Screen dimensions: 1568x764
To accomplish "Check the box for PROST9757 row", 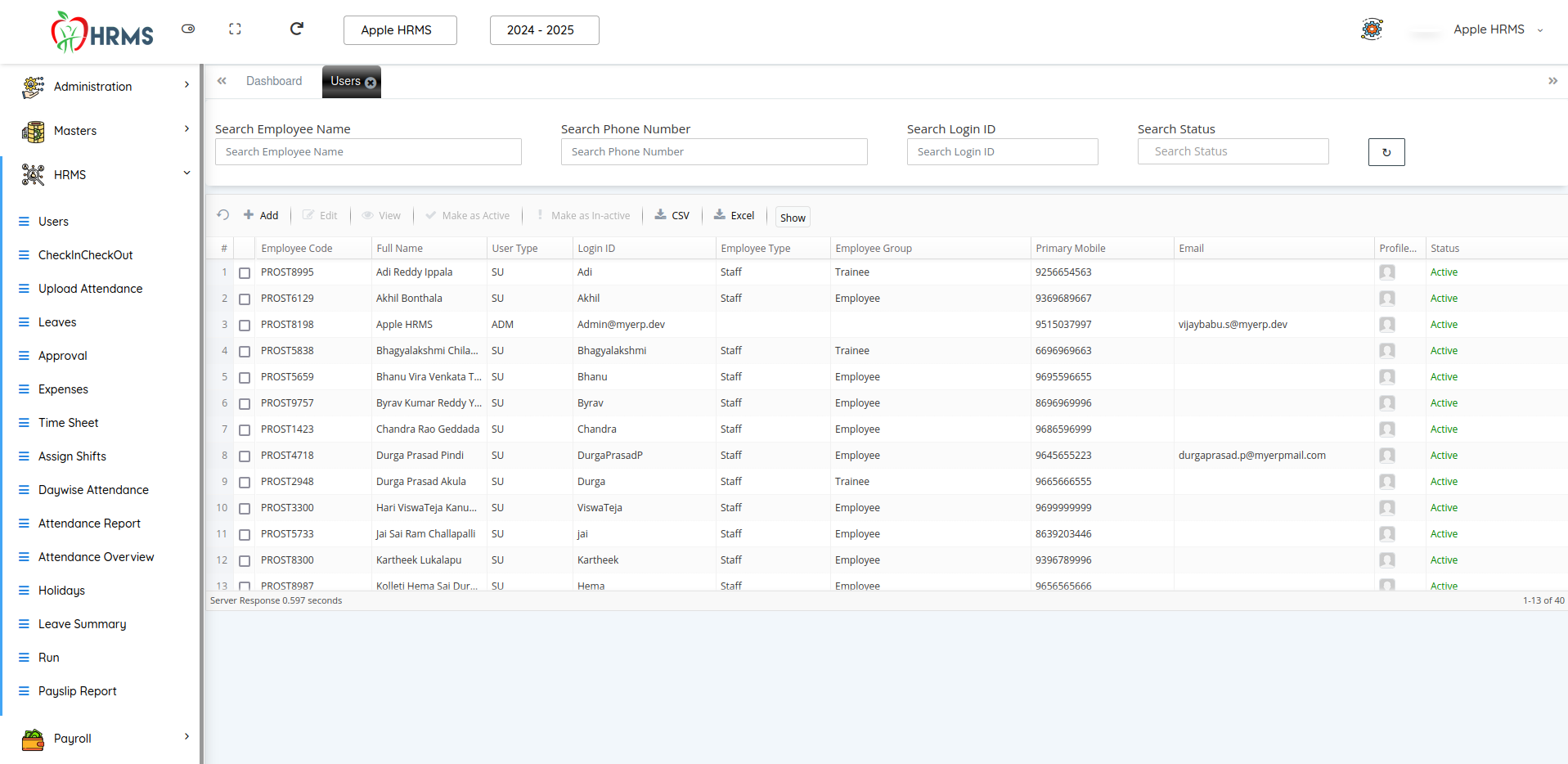I will [245, 404].
